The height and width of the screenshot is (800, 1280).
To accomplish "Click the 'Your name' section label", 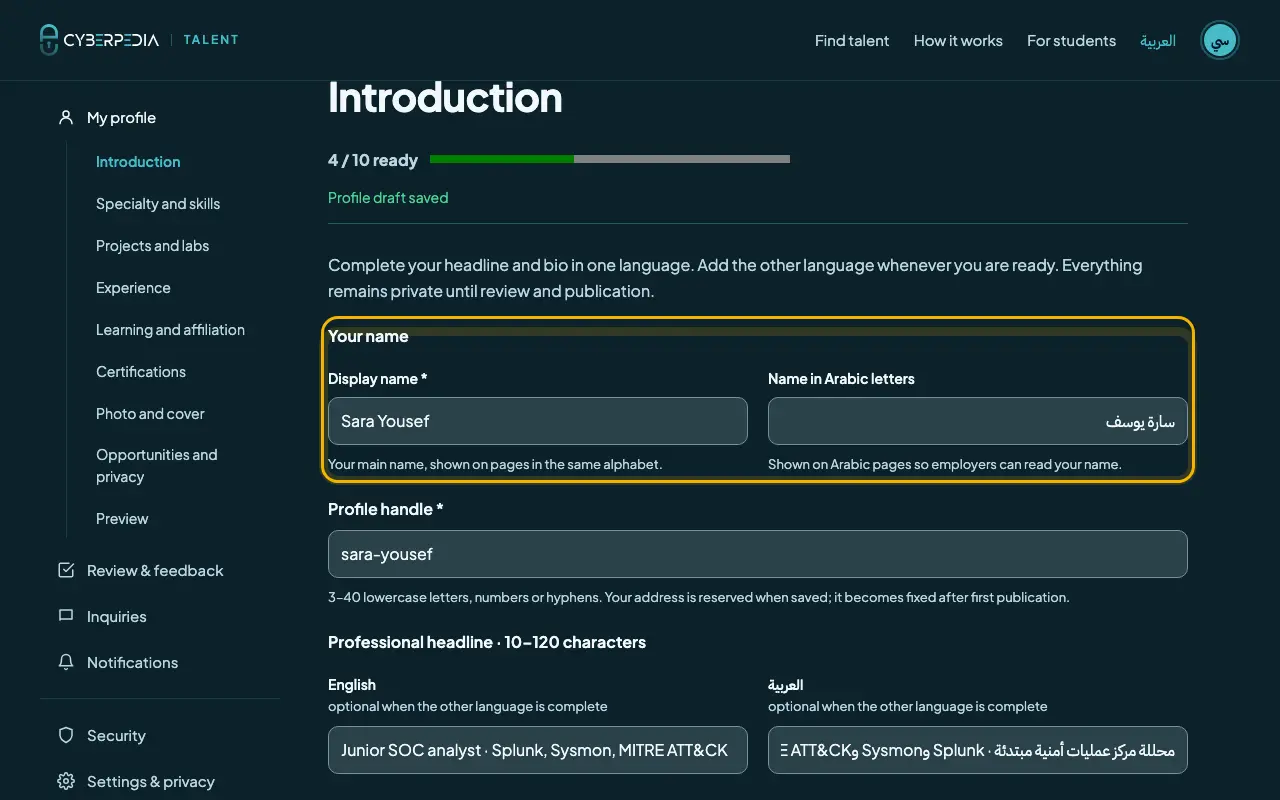I will [368, 336].
